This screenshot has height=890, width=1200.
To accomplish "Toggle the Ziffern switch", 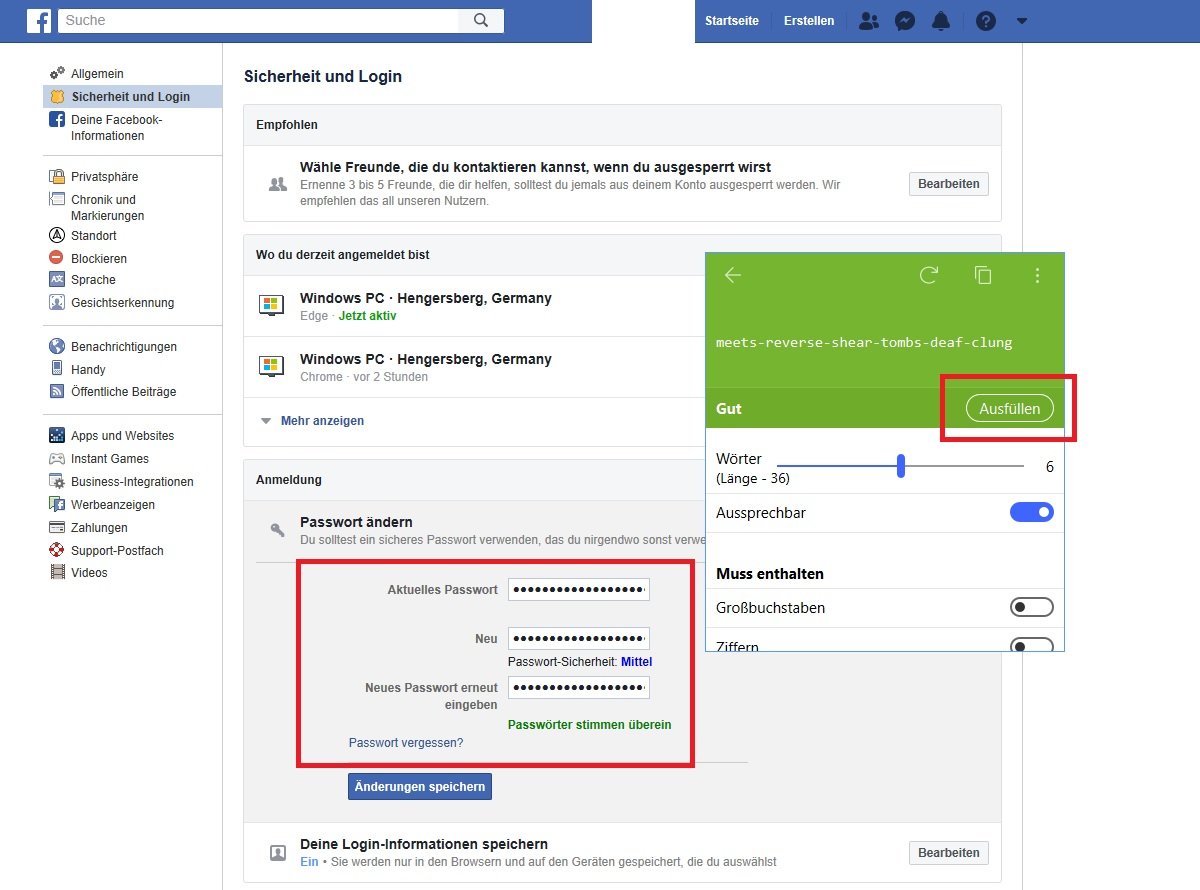I will point(1032,645).
